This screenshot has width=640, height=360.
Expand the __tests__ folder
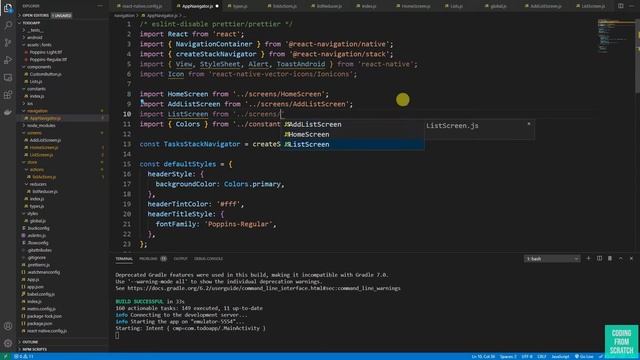pyautogui.click(x=35, y=30)
